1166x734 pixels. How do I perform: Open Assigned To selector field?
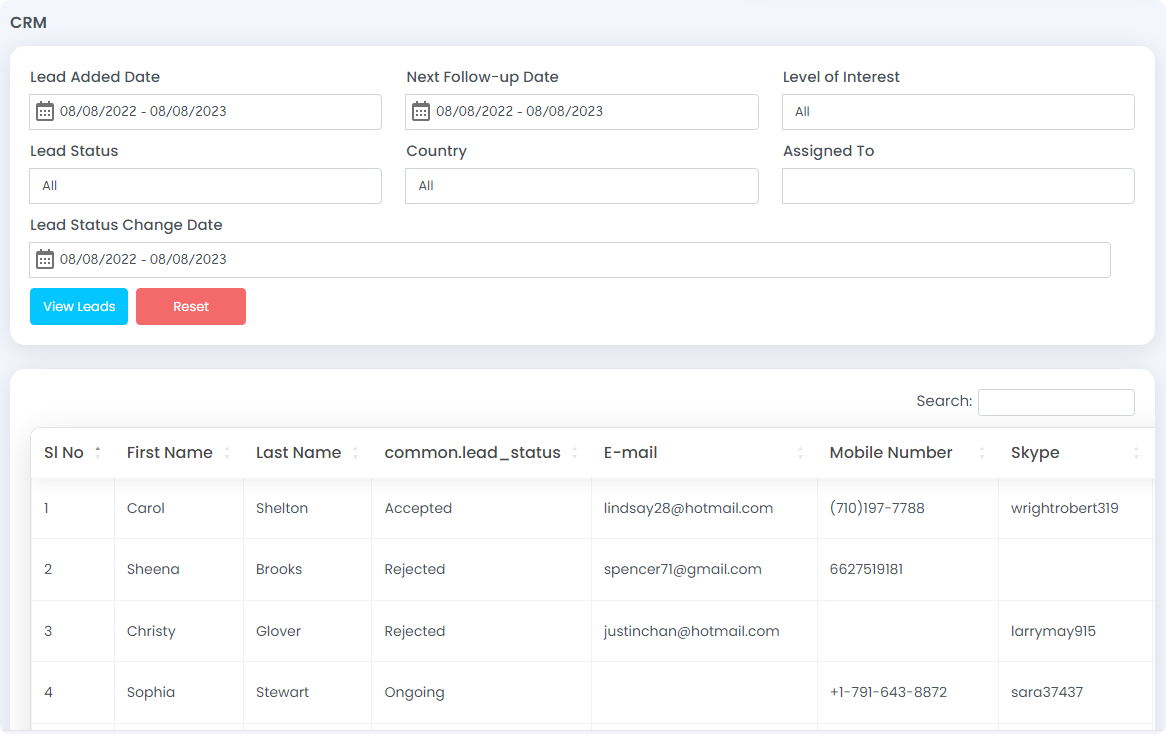pyautogui.click(x=958, y=186)
